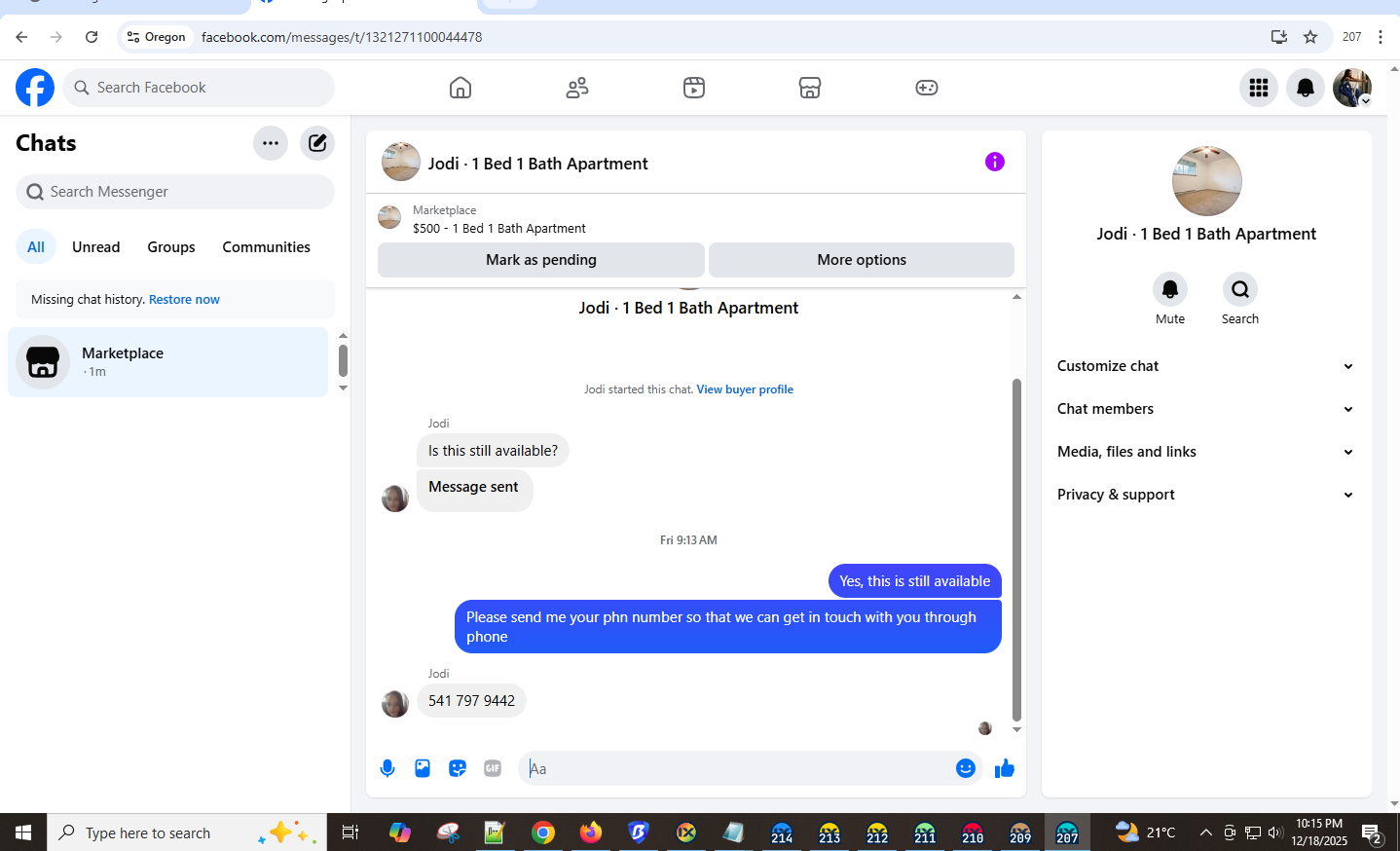
Task: Open the Marketplace storefront icon in navigation
Action: coord(810,88)
